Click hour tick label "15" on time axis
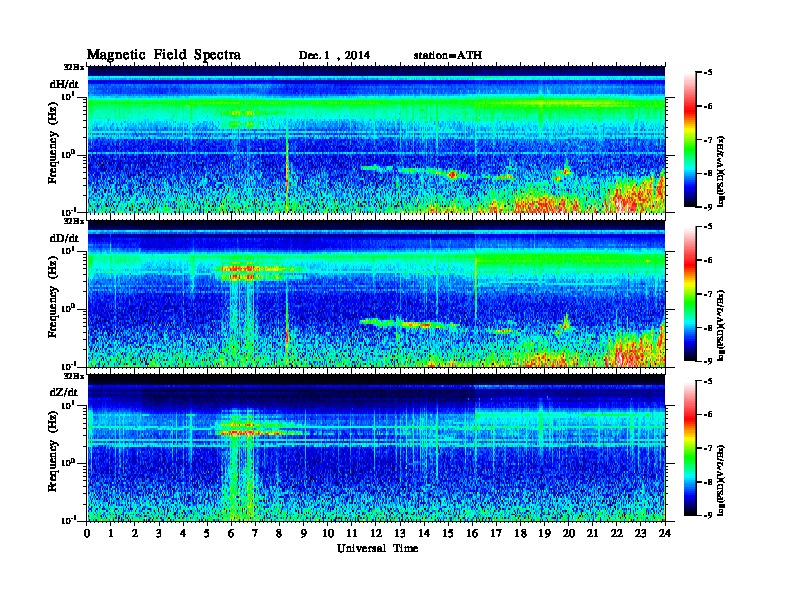792x612 pixels. coord(448,534)
